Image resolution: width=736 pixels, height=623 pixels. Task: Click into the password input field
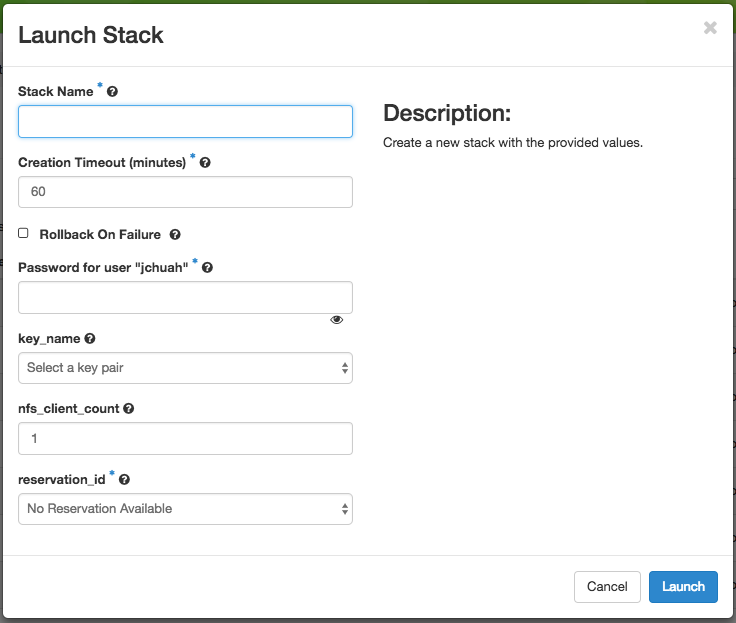click(x=185, y=298)
